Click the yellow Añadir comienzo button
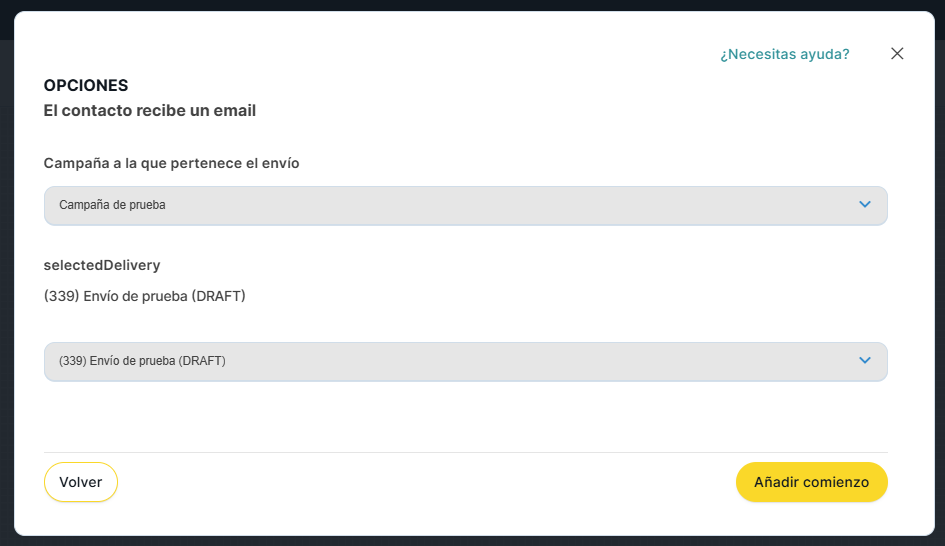 click(811, 482)
